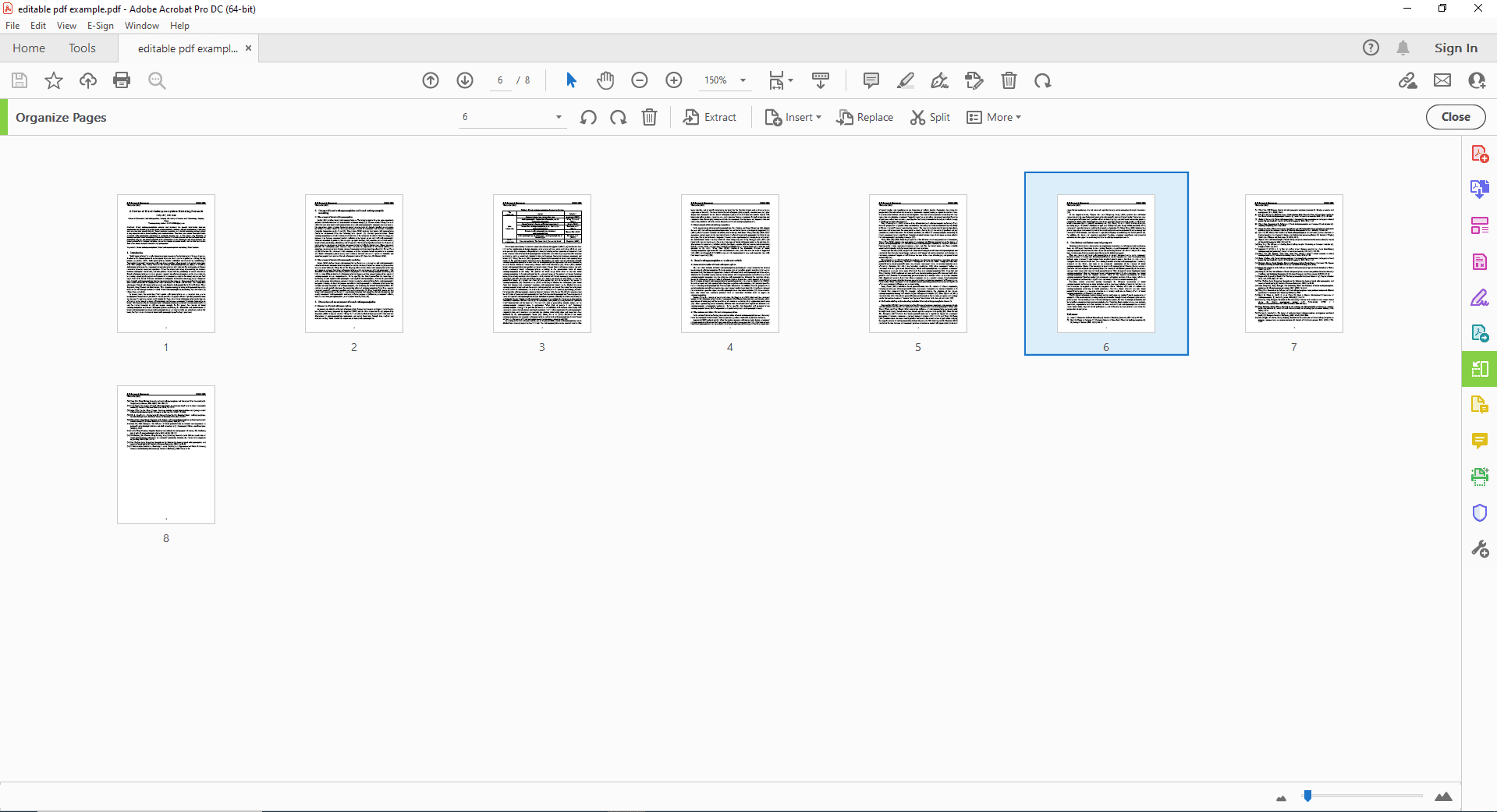Screen dimensions: 1497x812
Task: Close the editable pdf example tab
Action: click(248, 48)
